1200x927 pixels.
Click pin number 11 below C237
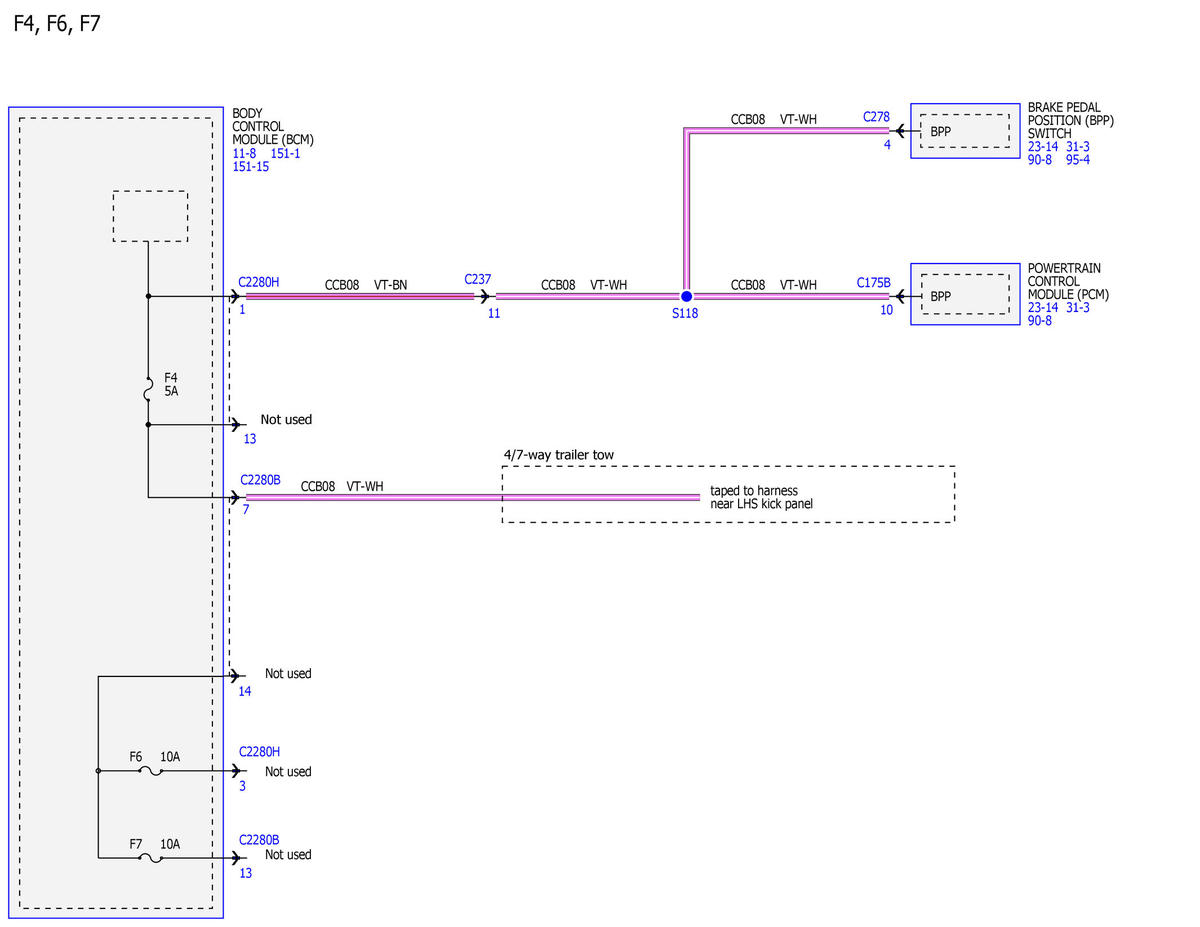tap(494, 313)
